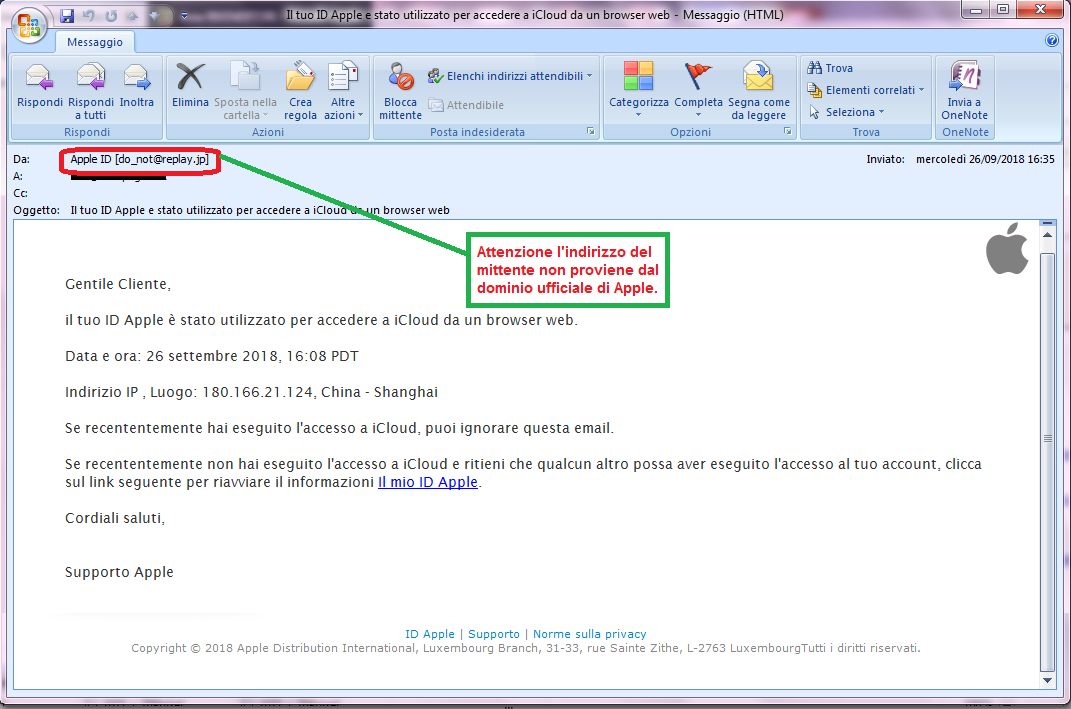Click Invia a OneNote icon
The image size is (1071, 709).
(964, 76)
